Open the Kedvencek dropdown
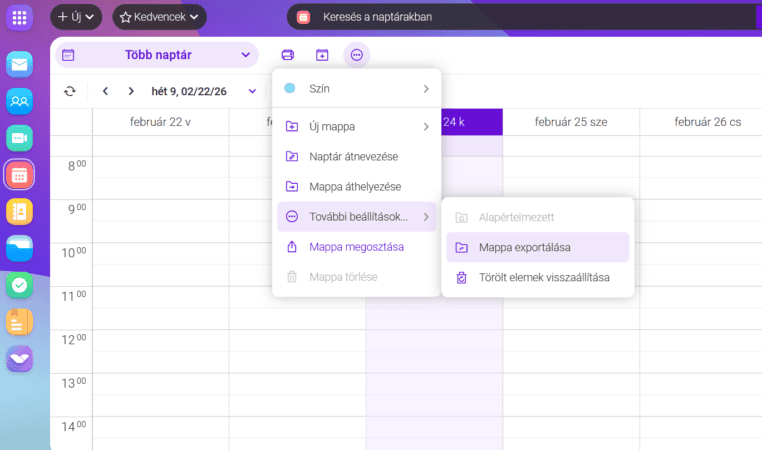762x450 pixels. 159,17
